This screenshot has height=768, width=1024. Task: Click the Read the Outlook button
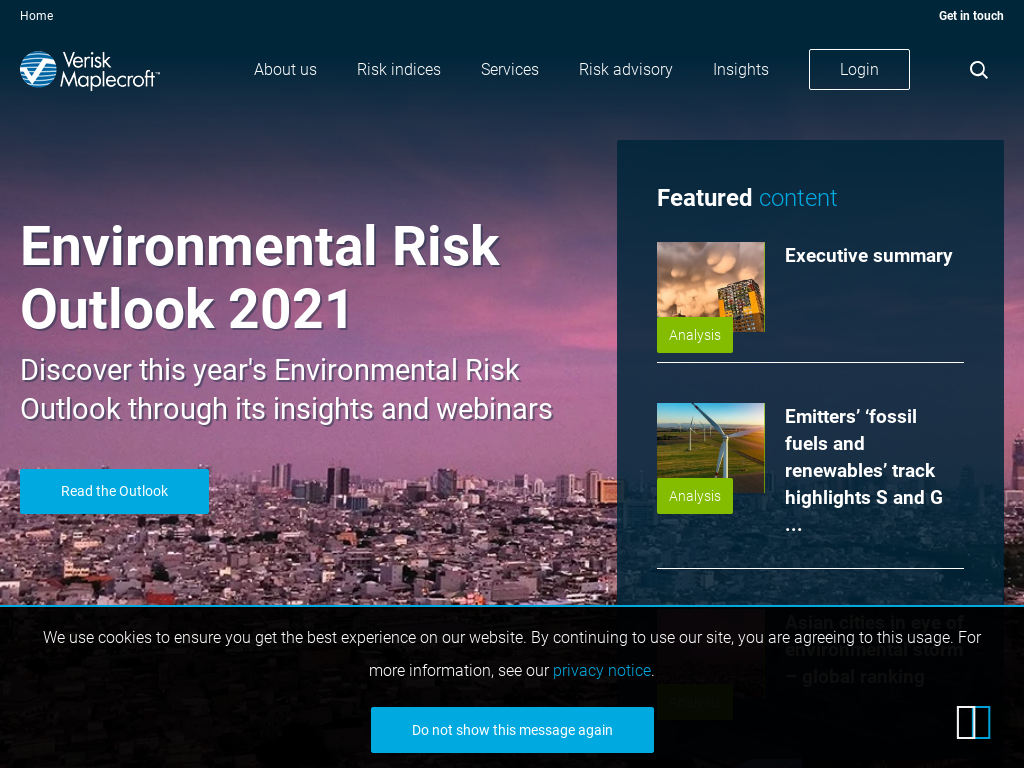pos(114,491)
